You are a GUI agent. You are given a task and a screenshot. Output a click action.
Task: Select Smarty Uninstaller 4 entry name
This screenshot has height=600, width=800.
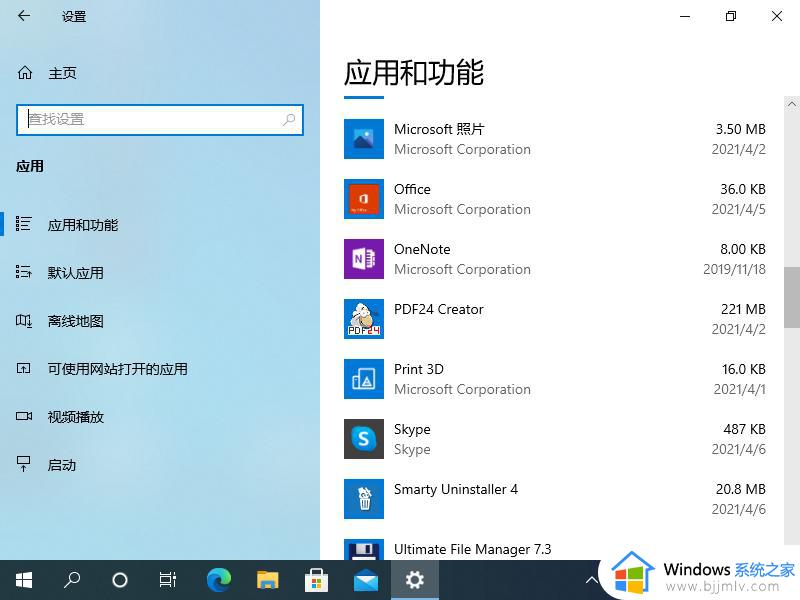pos(456,489)
